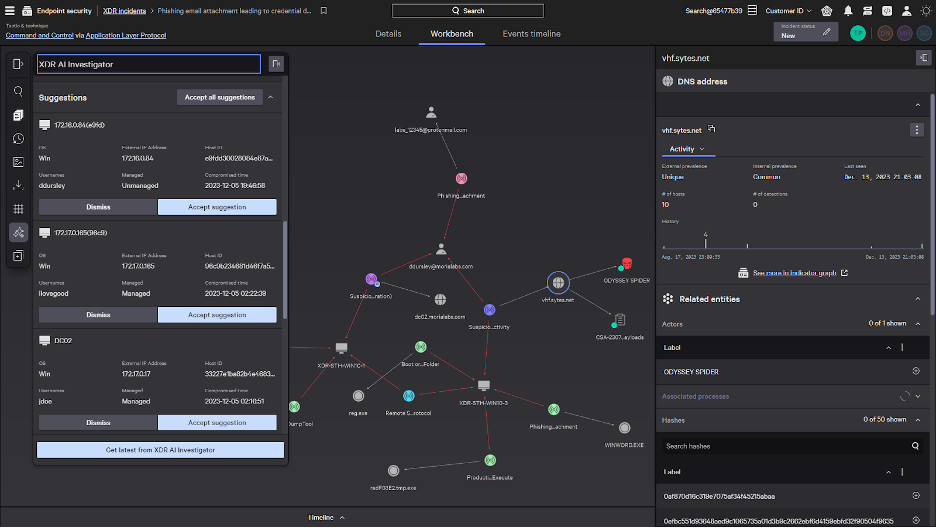This screenshot has width=936, height=528.
Task: Accept the DC02 suggestion
Action: coord(217,423)
